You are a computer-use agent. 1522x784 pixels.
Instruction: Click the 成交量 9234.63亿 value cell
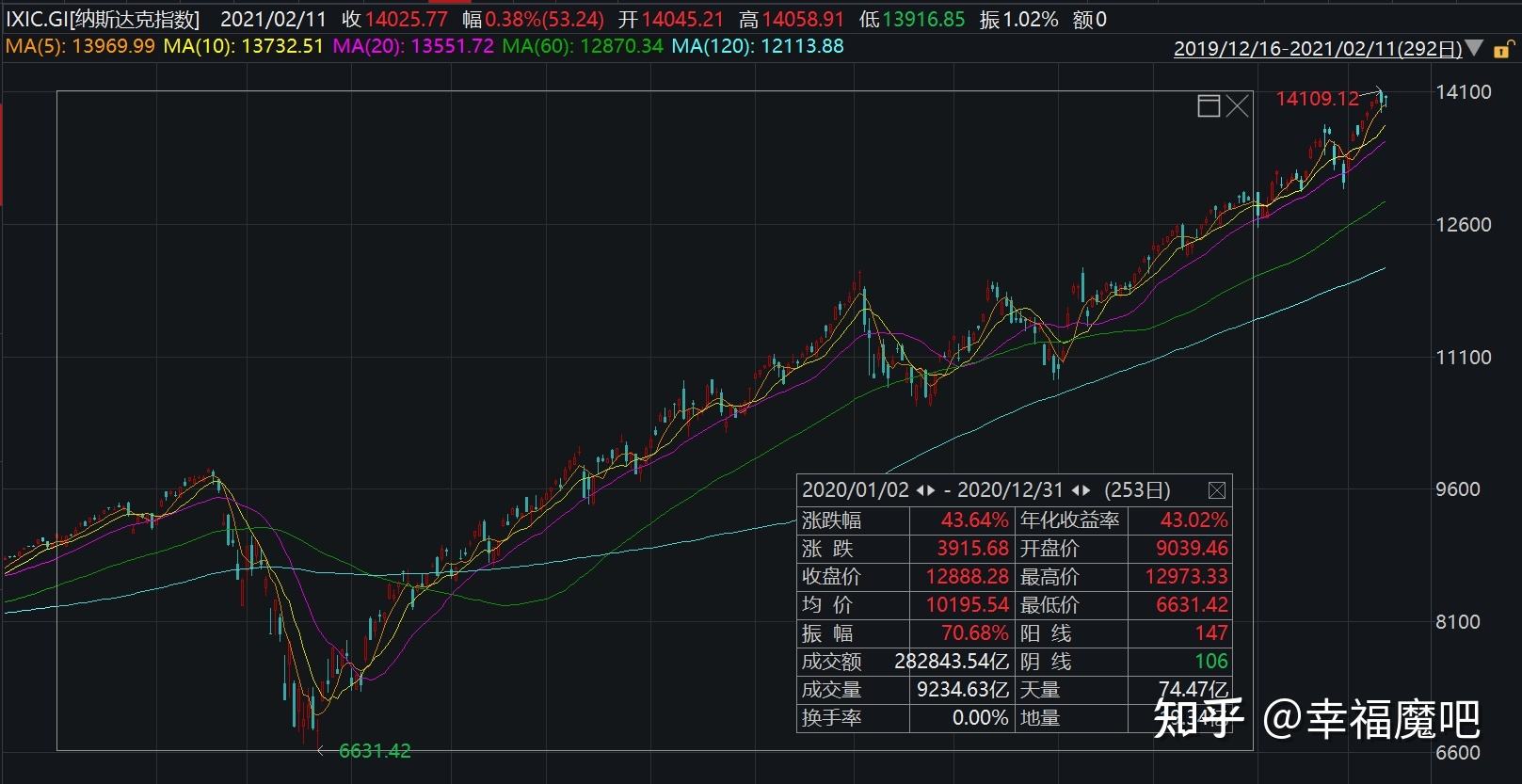click(963, 690)
